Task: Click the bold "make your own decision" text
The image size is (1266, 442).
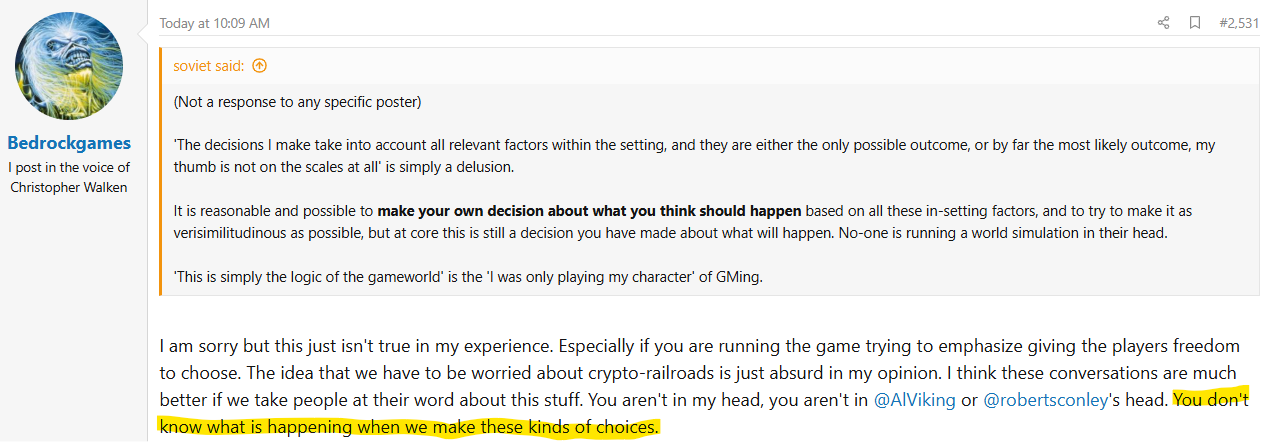Action: point(589,211)
